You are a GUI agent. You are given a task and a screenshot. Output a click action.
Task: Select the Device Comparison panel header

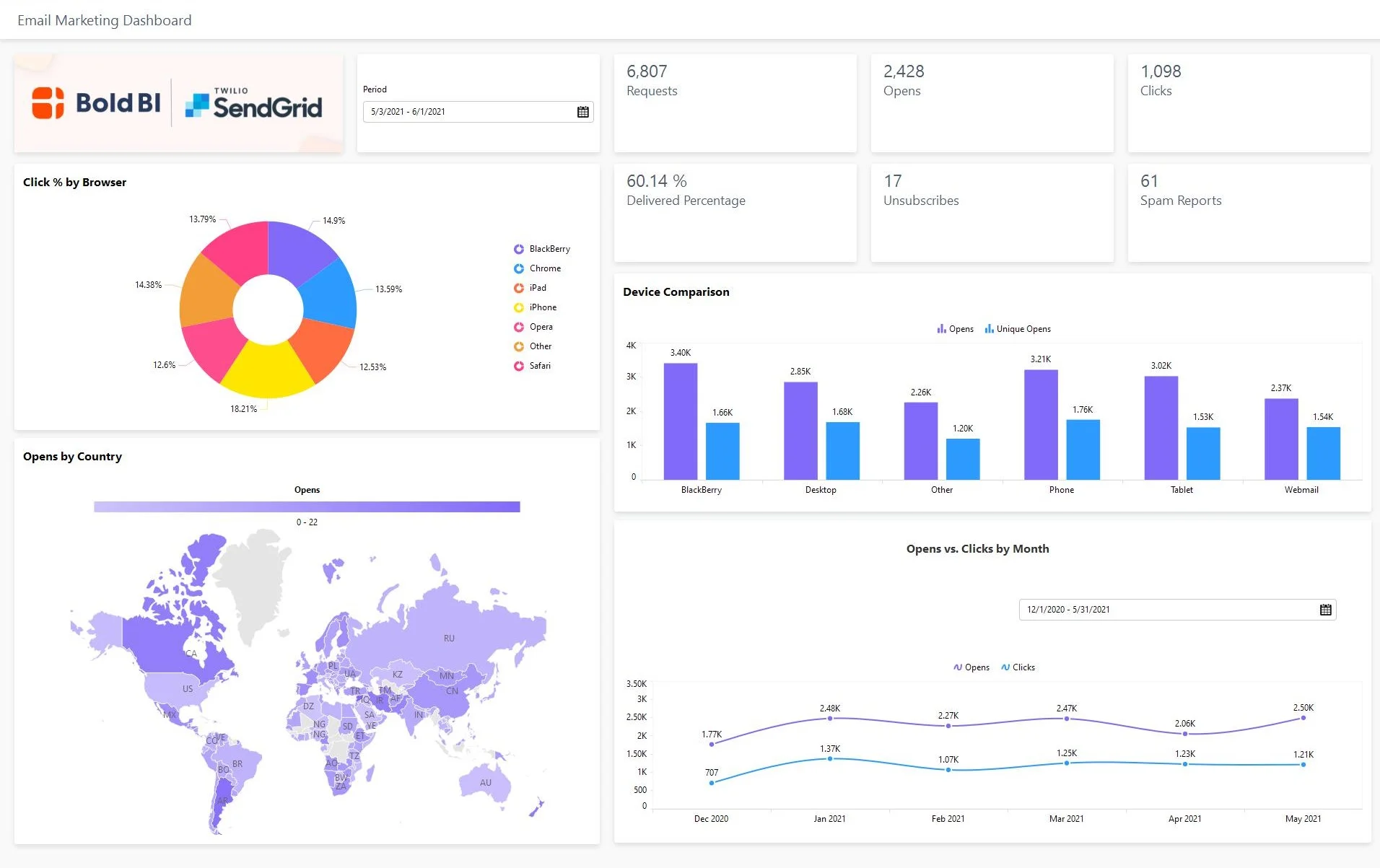tap(676, 291)
